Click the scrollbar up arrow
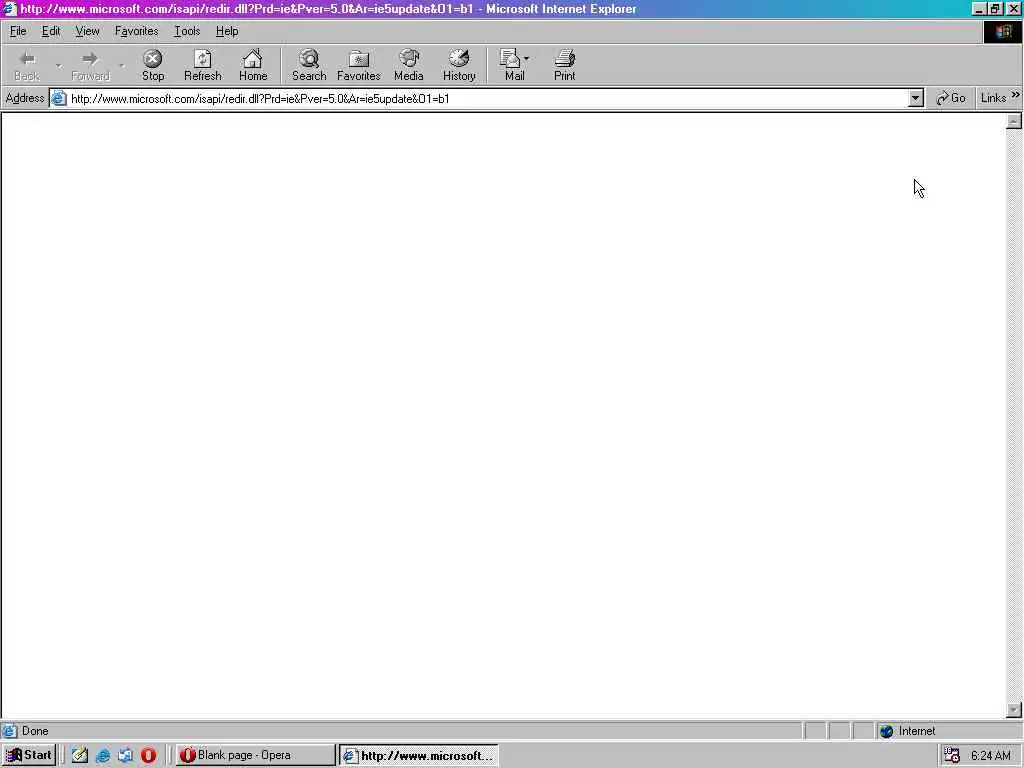Image resolution: width=1024 pixels, height=768 pixels. [x=1014, y=121]
